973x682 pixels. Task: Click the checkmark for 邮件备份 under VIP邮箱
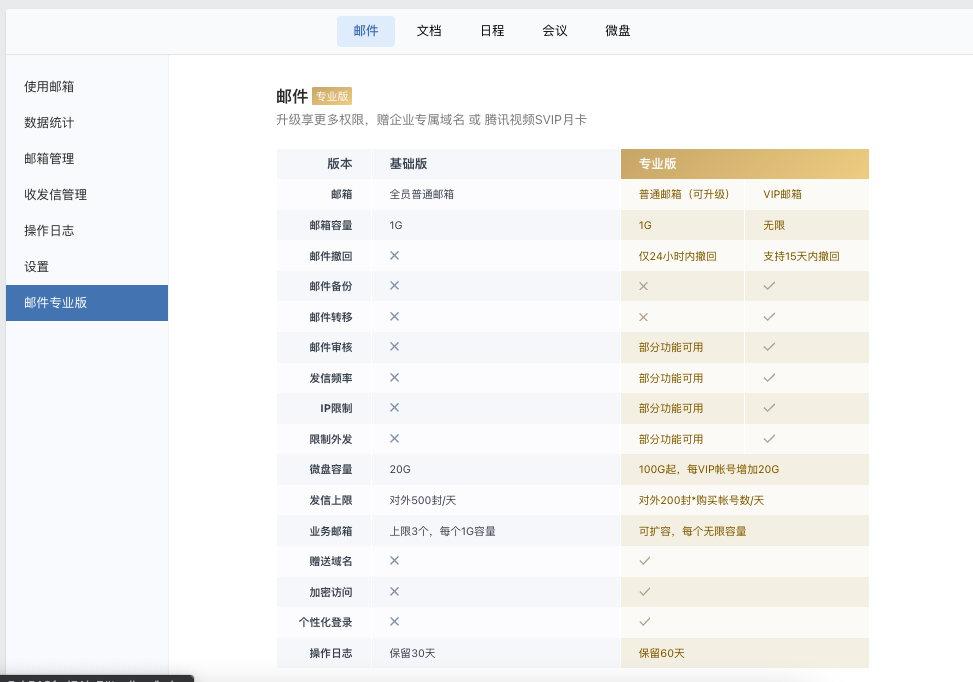coord(769,286)
